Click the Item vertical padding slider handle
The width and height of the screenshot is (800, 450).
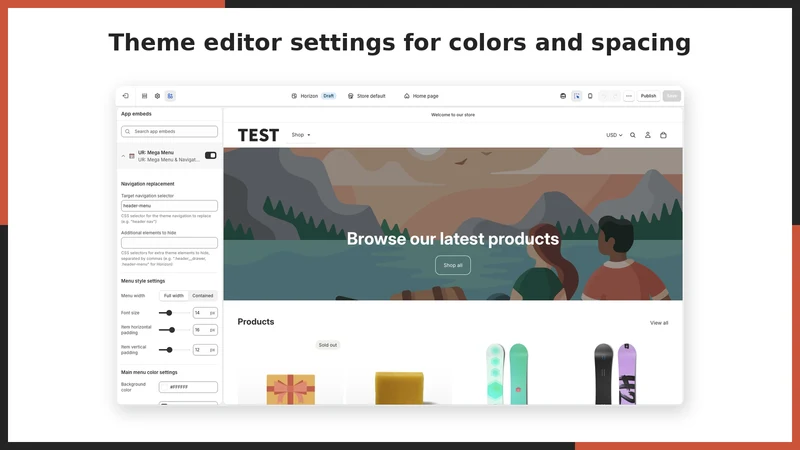point(169,350)
